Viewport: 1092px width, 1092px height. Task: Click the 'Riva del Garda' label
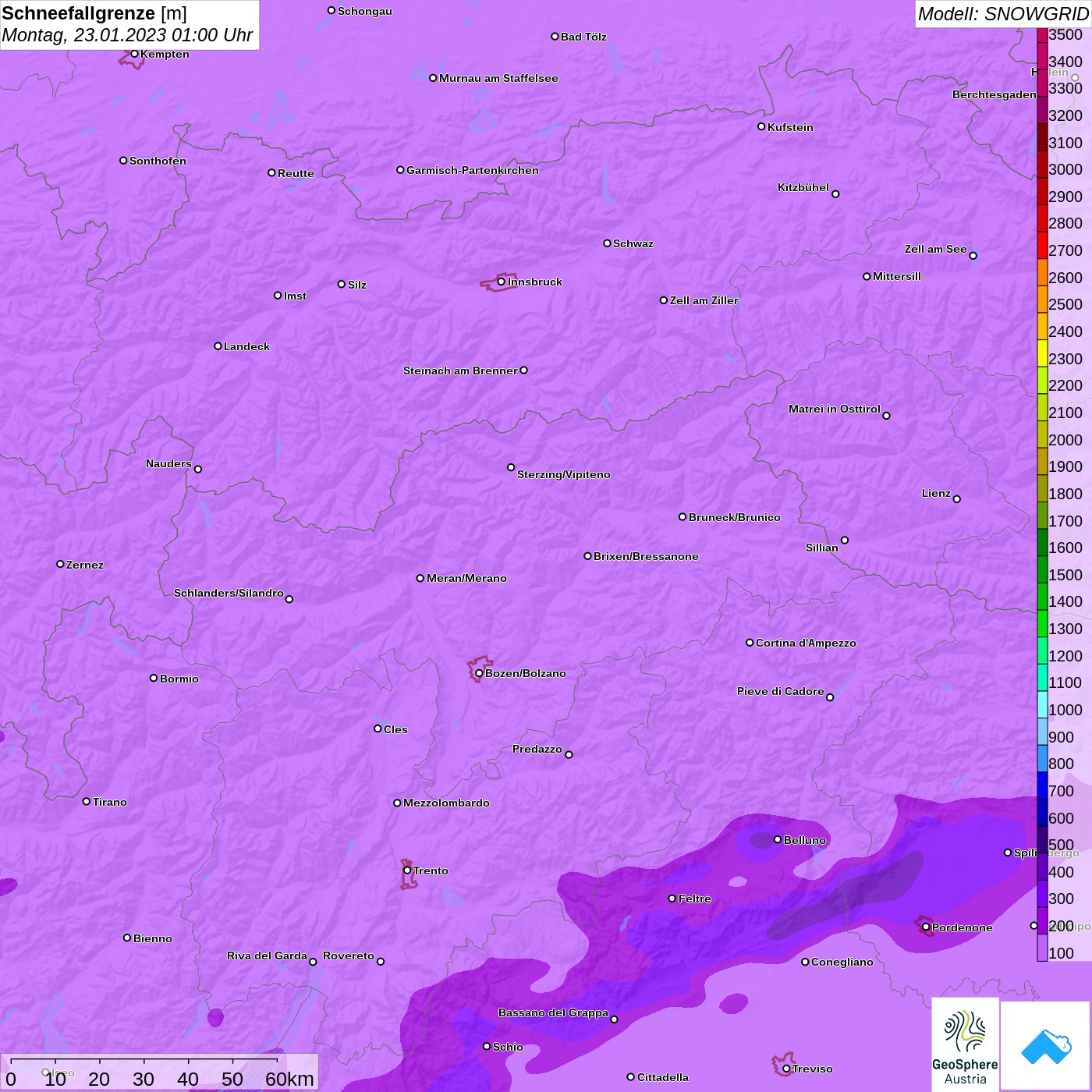pos(267,955)
